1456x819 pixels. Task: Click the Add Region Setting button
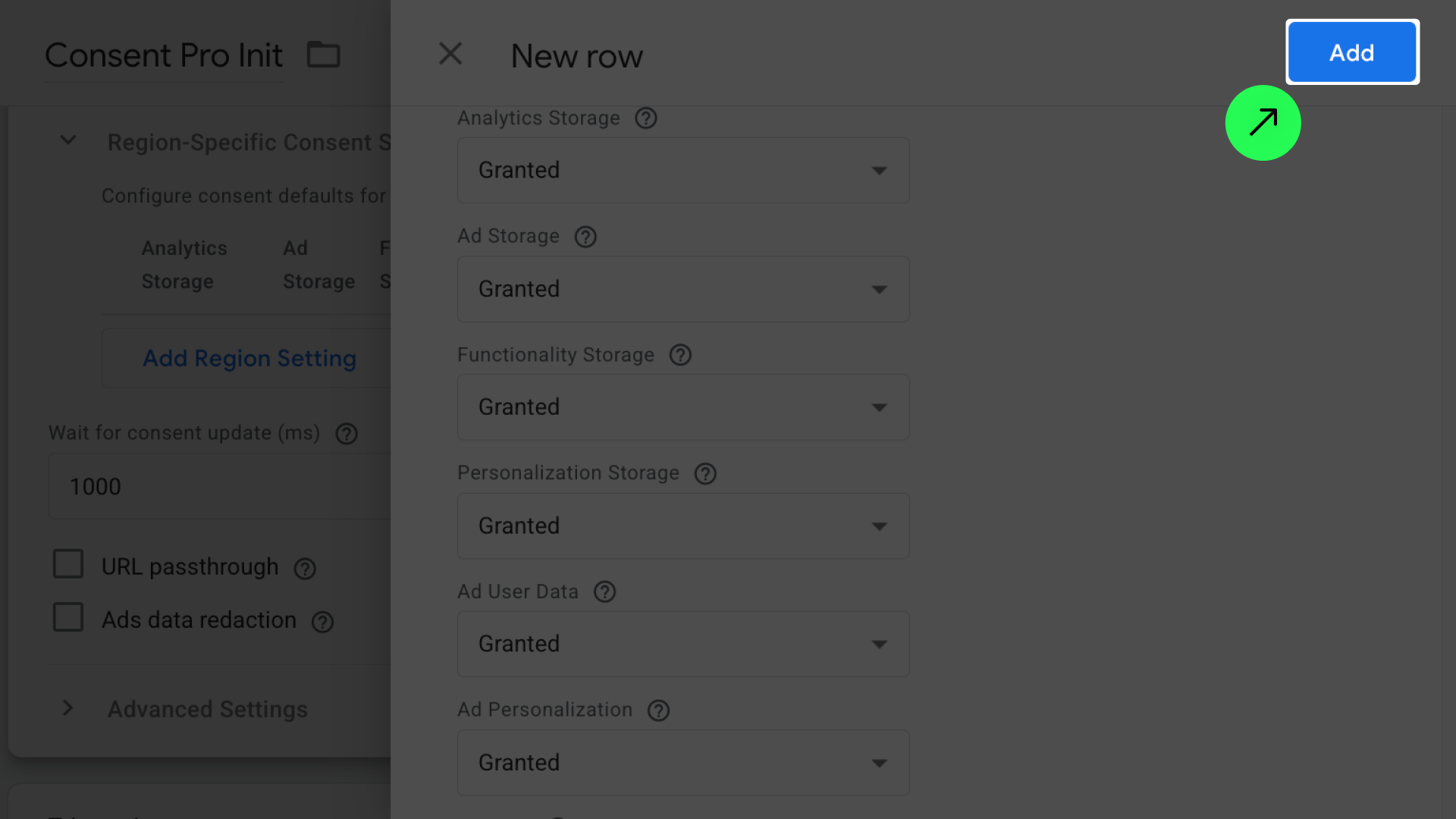click(249, 358)
